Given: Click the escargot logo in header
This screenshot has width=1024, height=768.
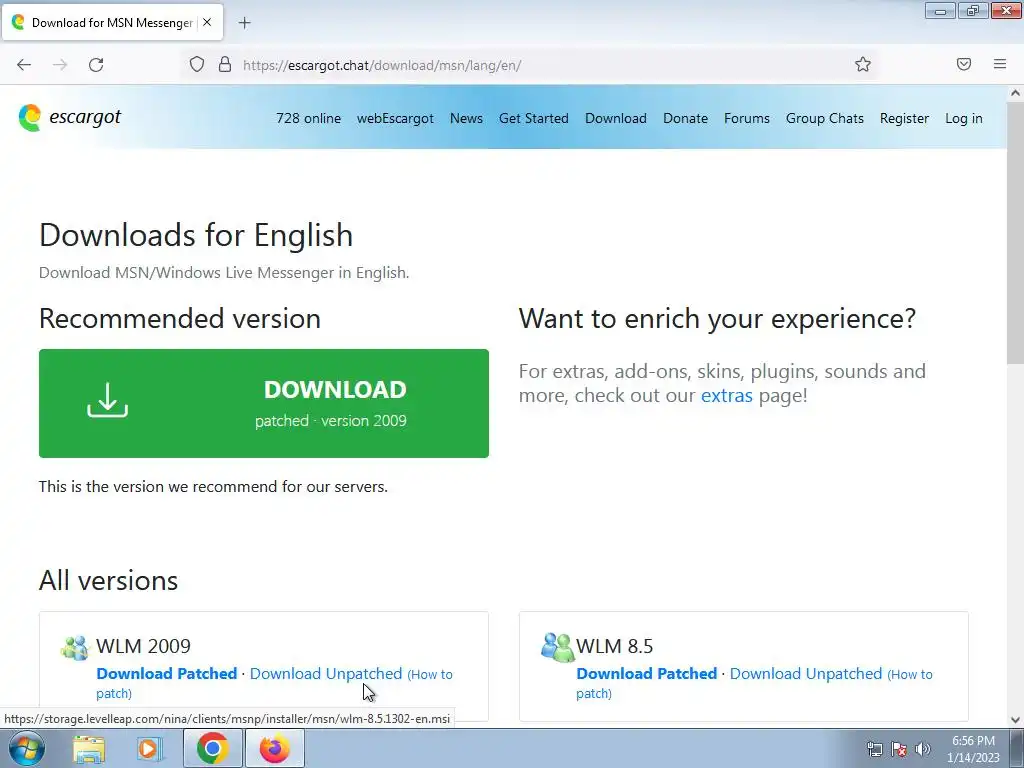Looking at the screenshot, I should pos(70,118).
